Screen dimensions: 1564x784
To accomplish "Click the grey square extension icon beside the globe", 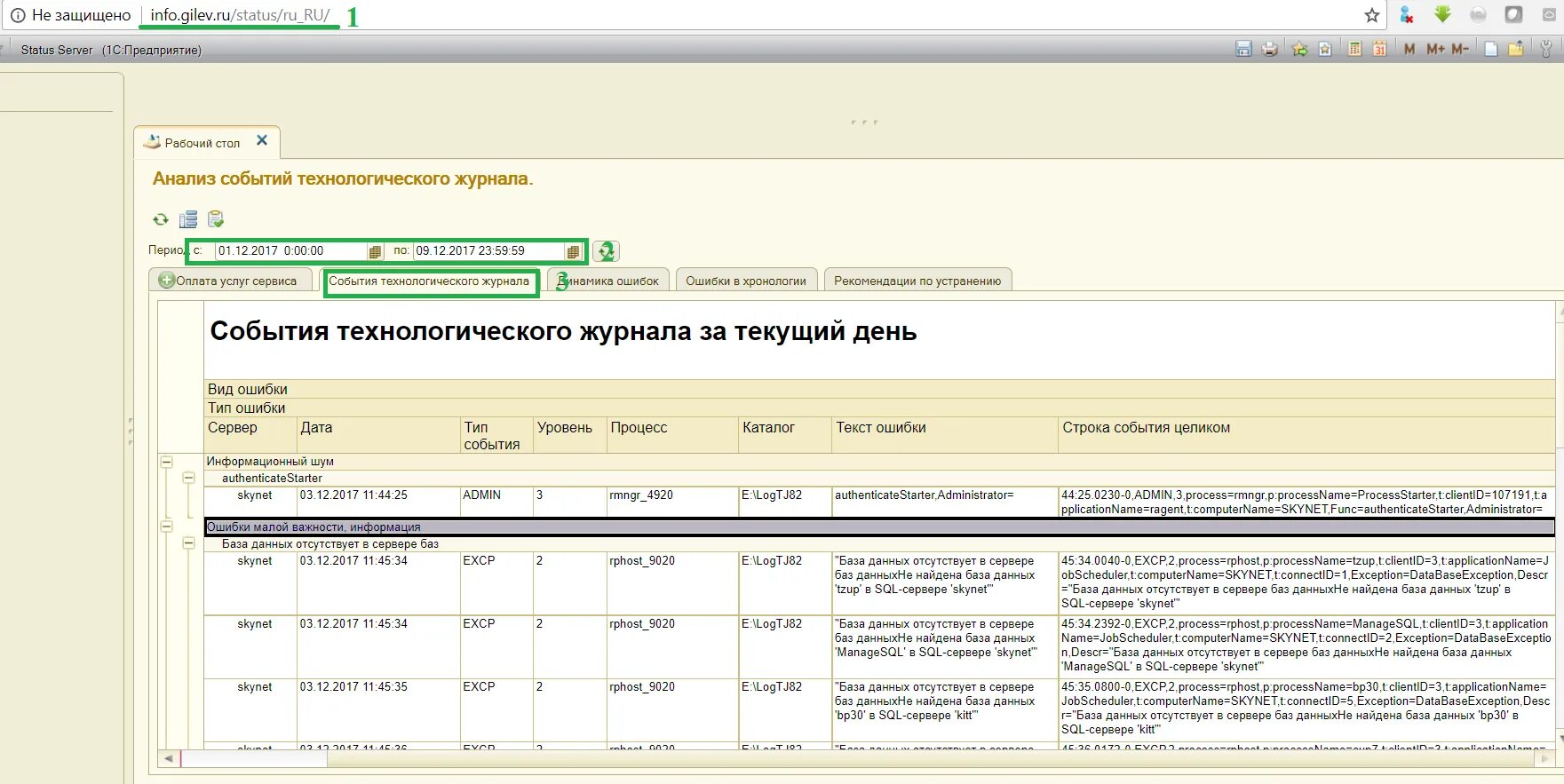I will [1513, 15].
